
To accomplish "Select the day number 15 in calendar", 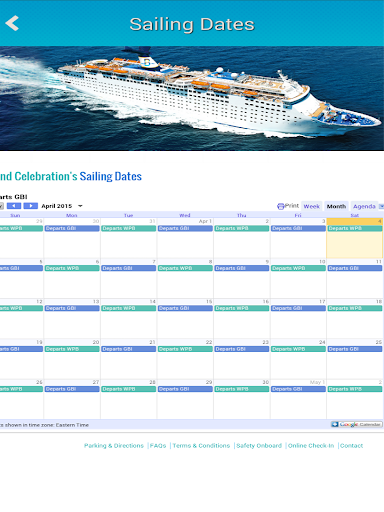I will [x=209, y=302].
